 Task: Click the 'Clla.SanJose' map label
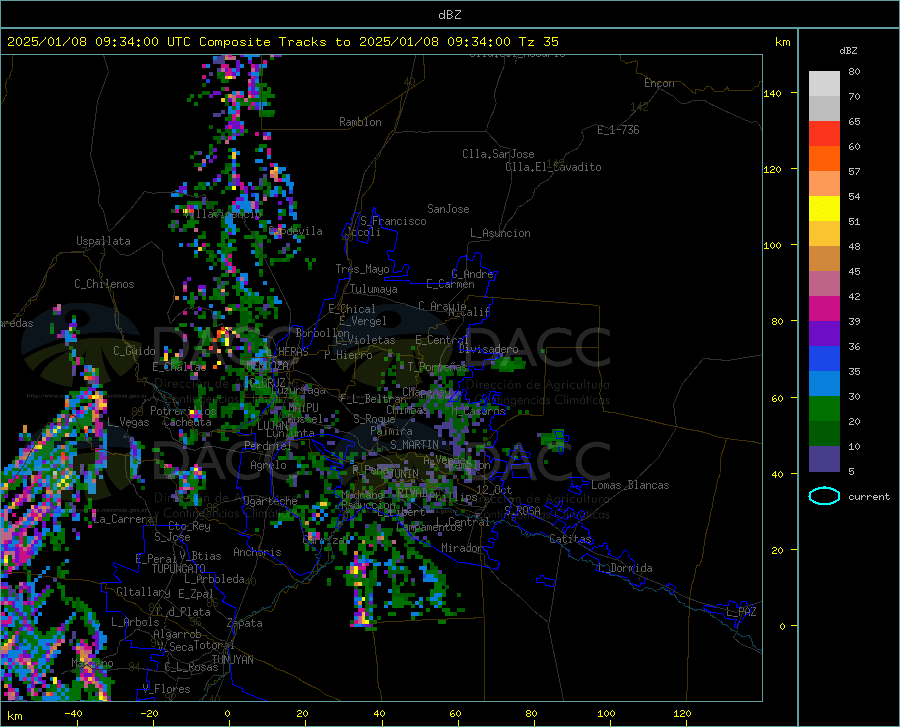coord(498,154)
